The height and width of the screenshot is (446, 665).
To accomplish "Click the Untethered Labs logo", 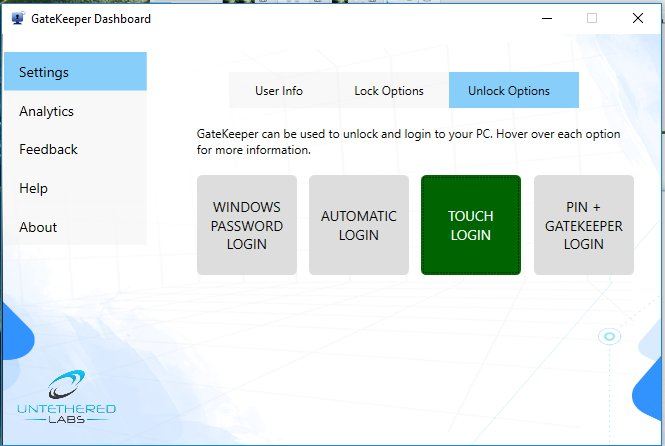I will click(x=67, y=397).
